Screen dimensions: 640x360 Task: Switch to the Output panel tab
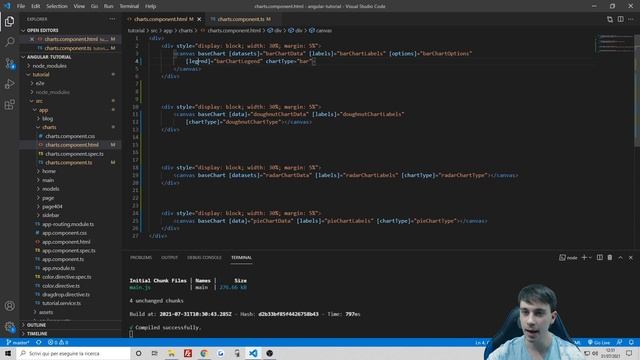[169, 258]
